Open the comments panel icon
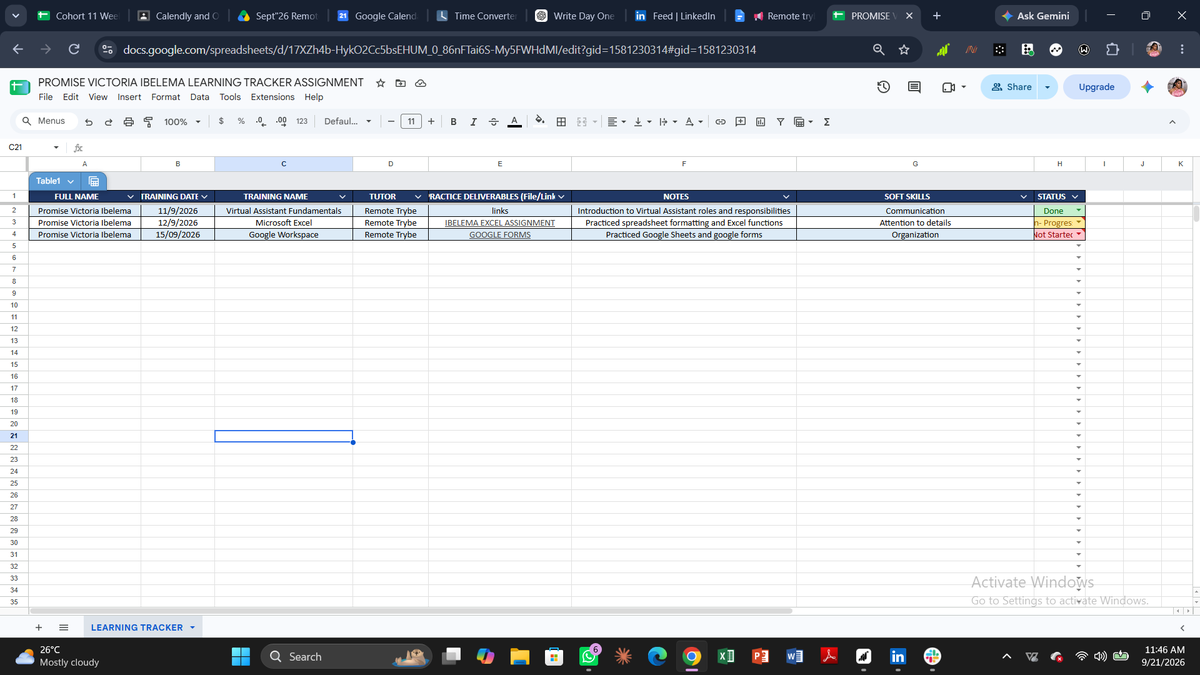1200x675 pixels. pos(915,87)
